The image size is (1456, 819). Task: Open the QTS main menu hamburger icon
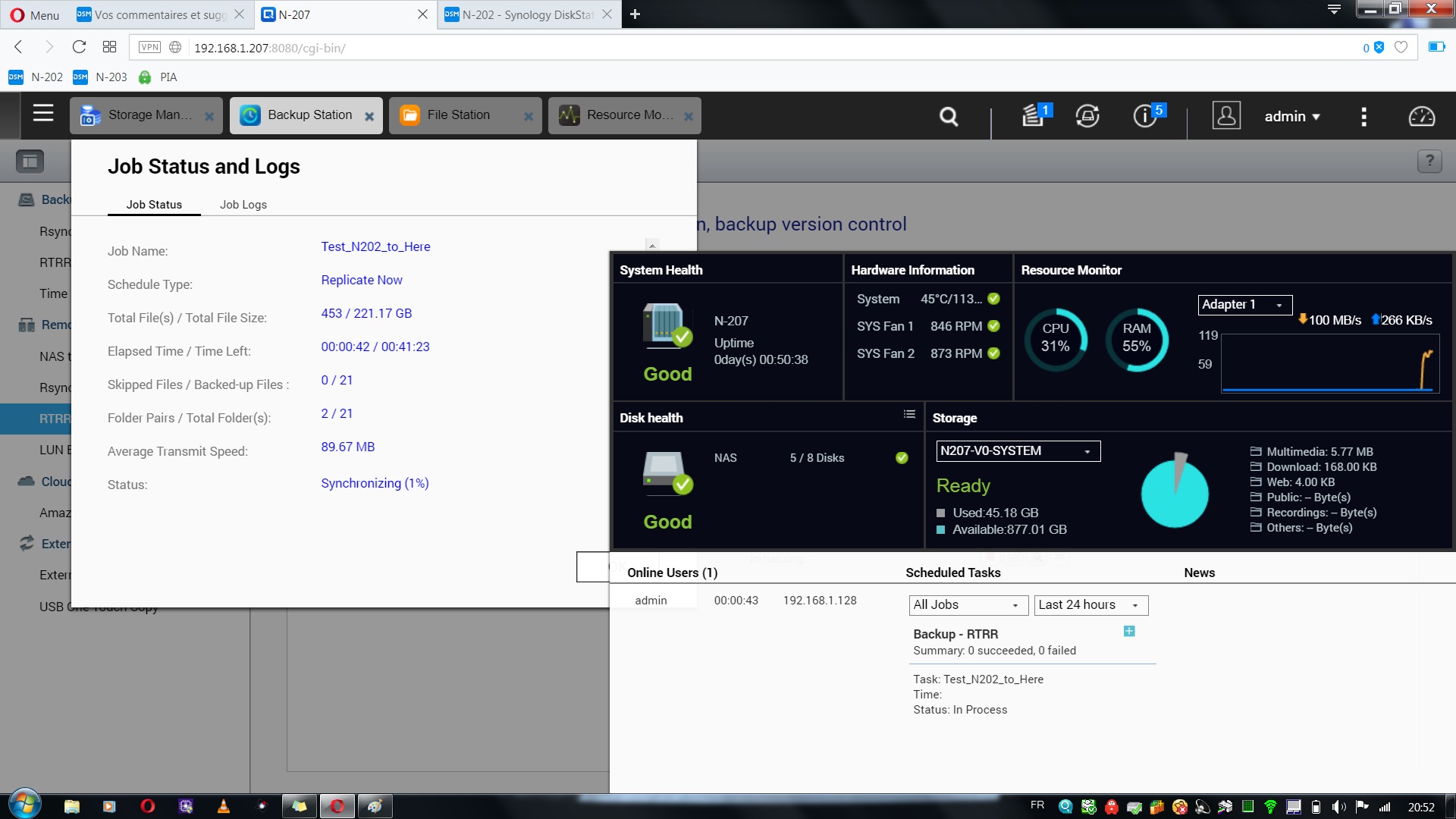43,114
